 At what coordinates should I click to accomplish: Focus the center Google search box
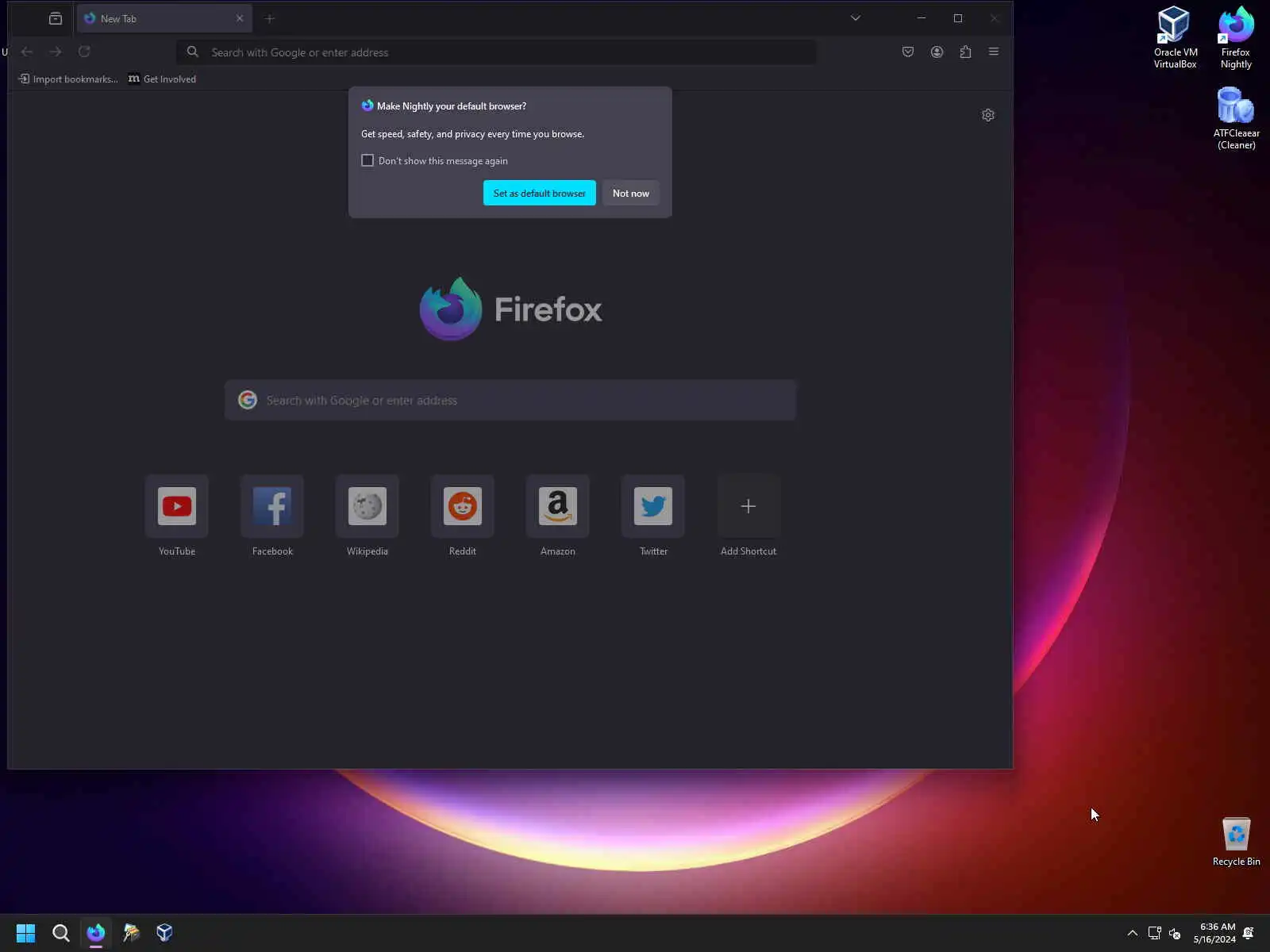coord(510,401)
